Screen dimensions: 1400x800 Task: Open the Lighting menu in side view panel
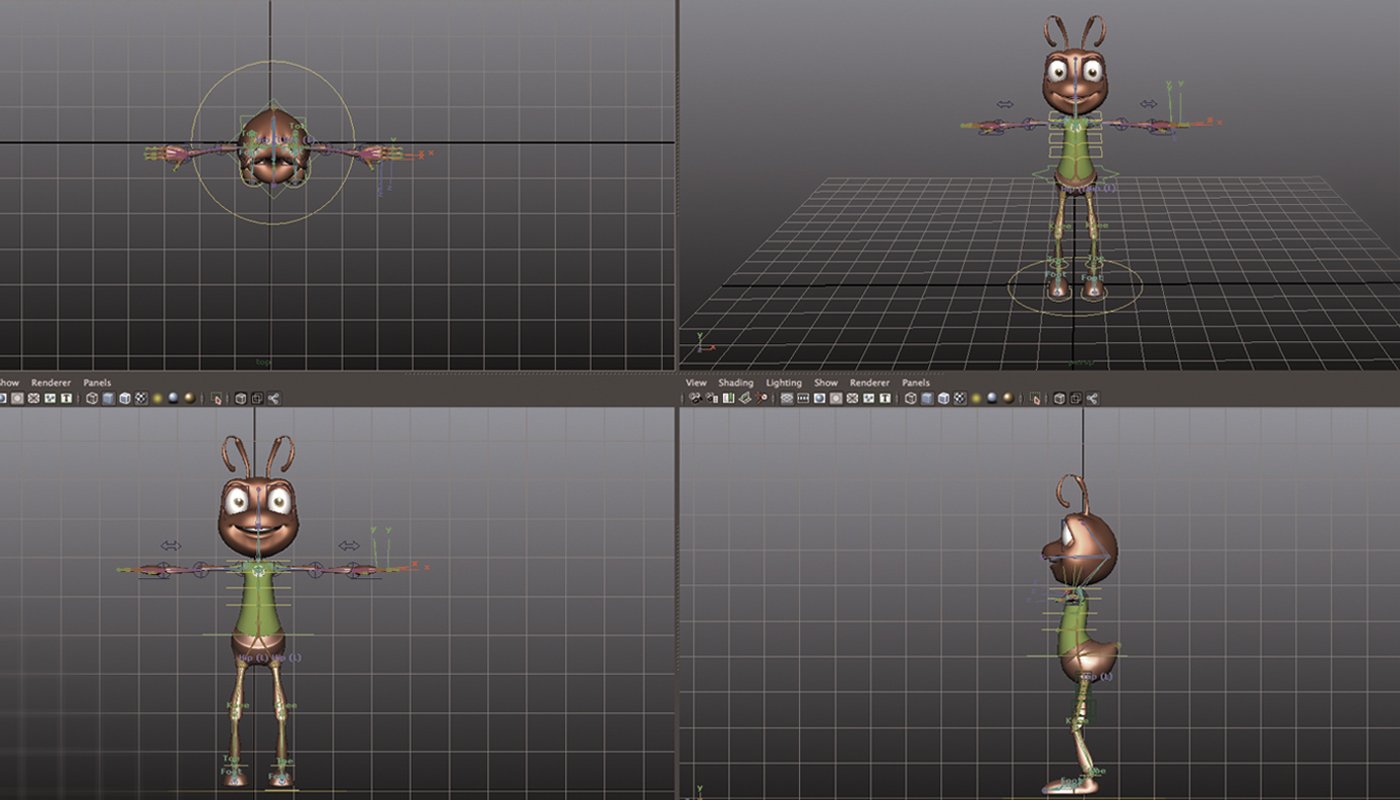pos(783,383)
